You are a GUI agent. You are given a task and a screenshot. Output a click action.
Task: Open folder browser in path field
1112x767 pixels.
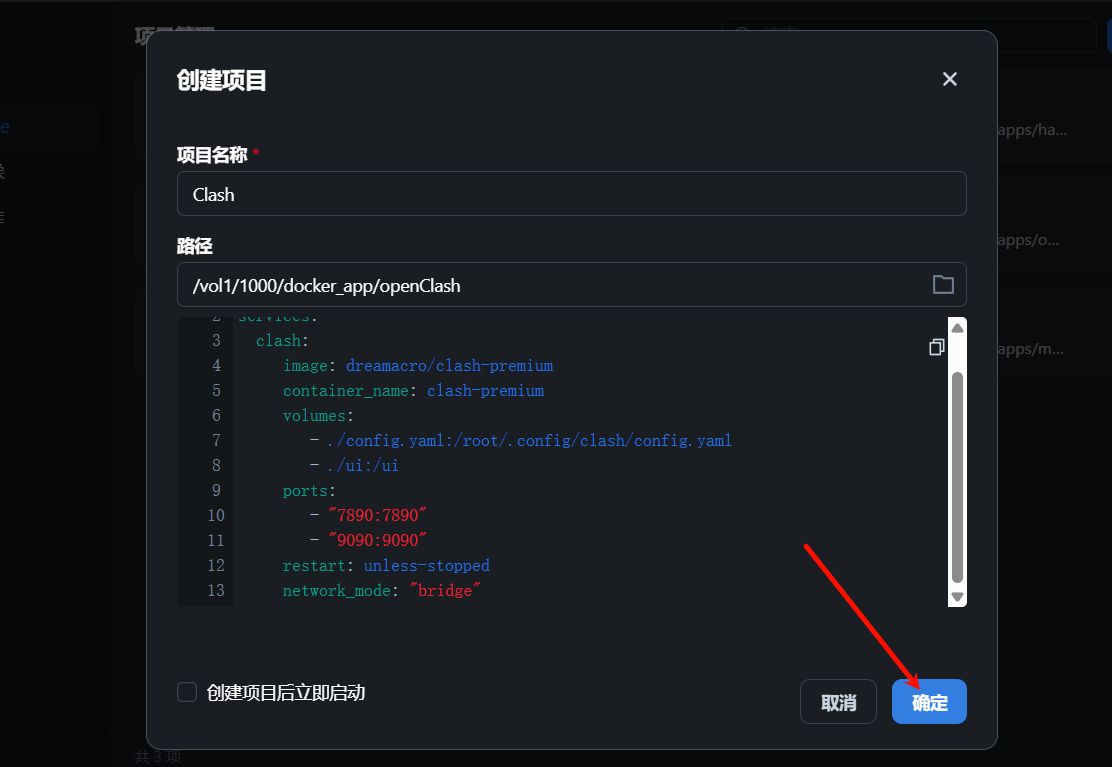[942, 285]
